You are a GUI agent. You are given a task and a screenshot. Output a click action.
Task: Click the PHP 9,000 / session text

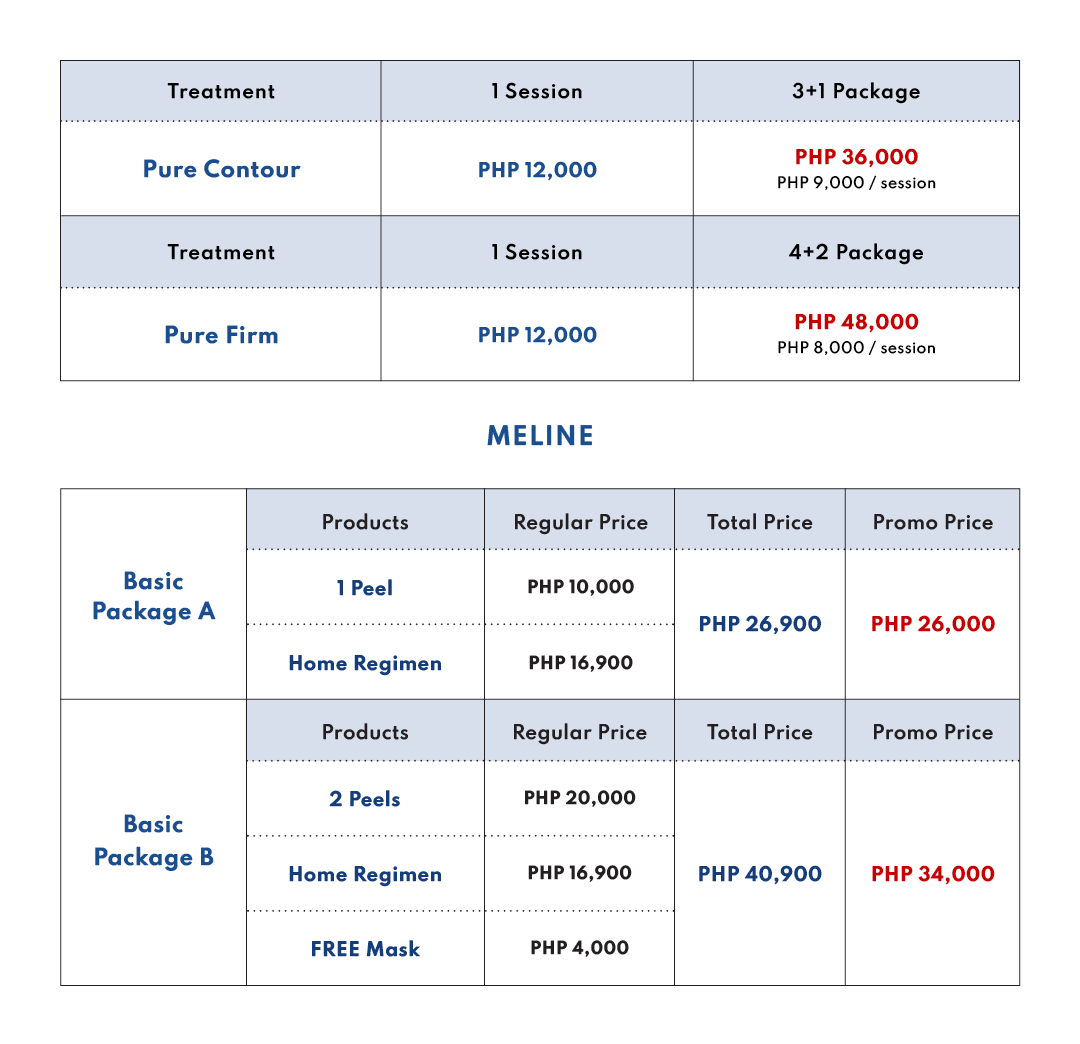tap(856, 183)
